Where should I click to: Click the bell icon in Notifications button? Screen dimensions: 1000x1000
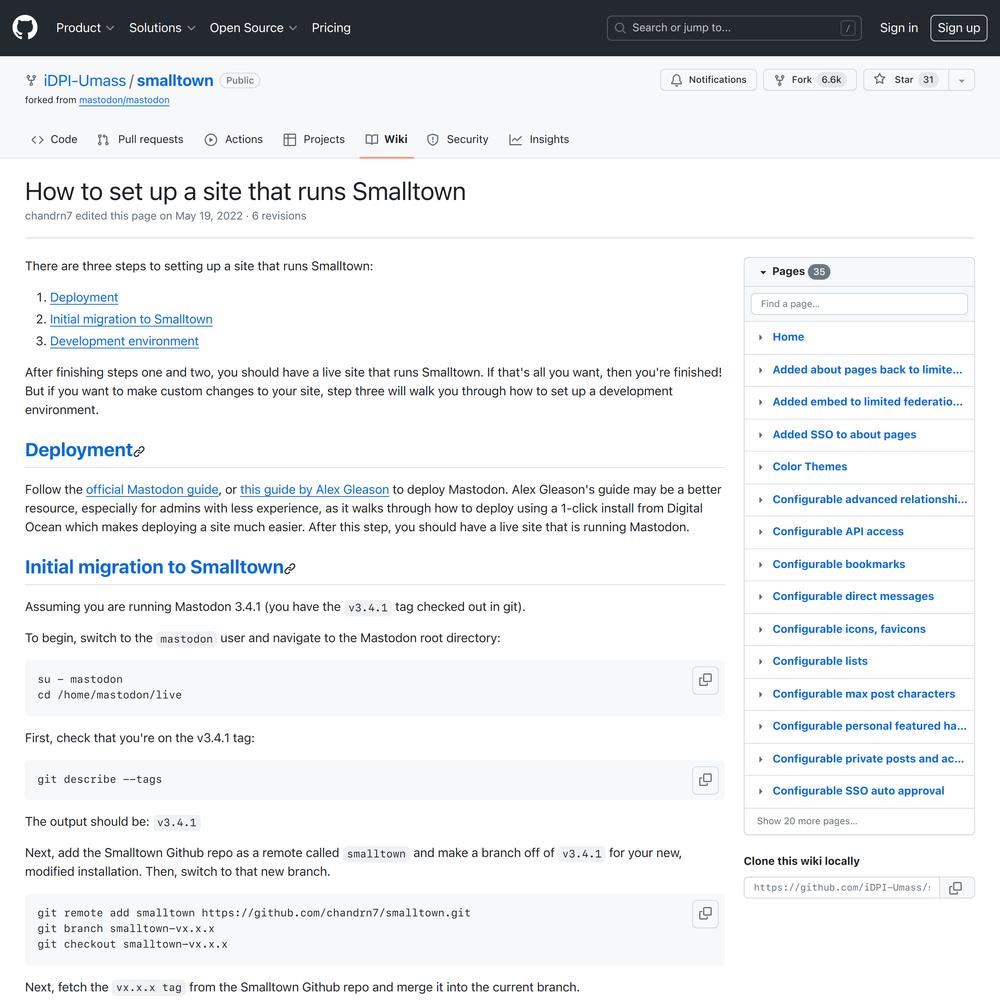pos(676,80)
